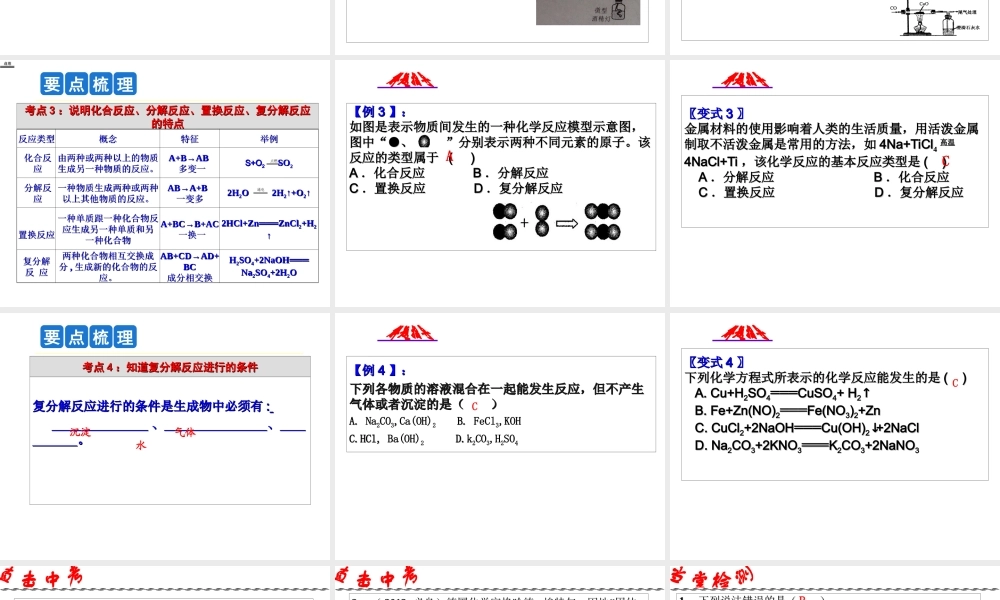
Task: Click equation B. Fe+Zn(NO₃)₂
Action: pos(788,411)
